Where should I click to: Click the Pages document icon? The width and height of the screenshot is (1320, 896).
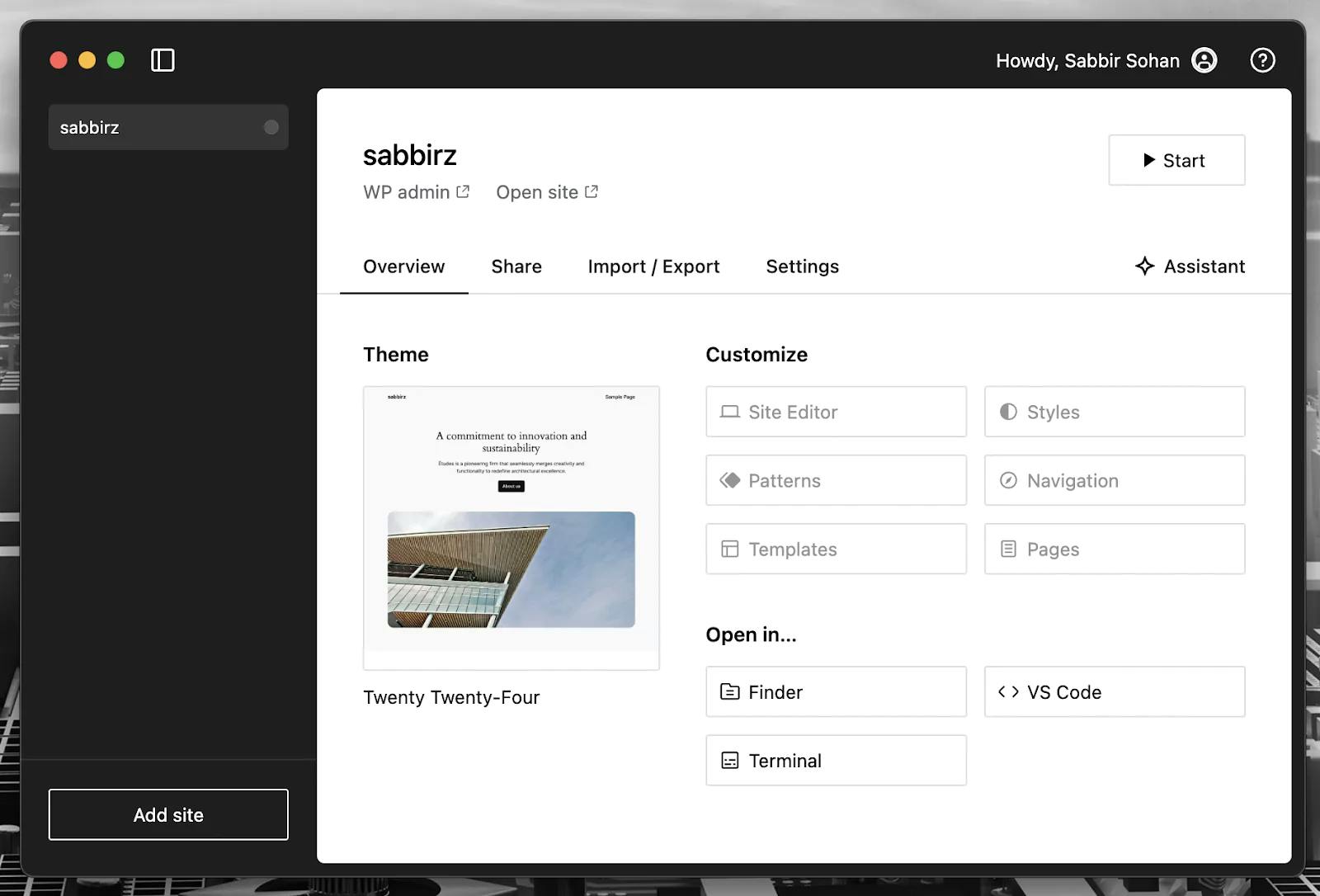[1008, 549]
